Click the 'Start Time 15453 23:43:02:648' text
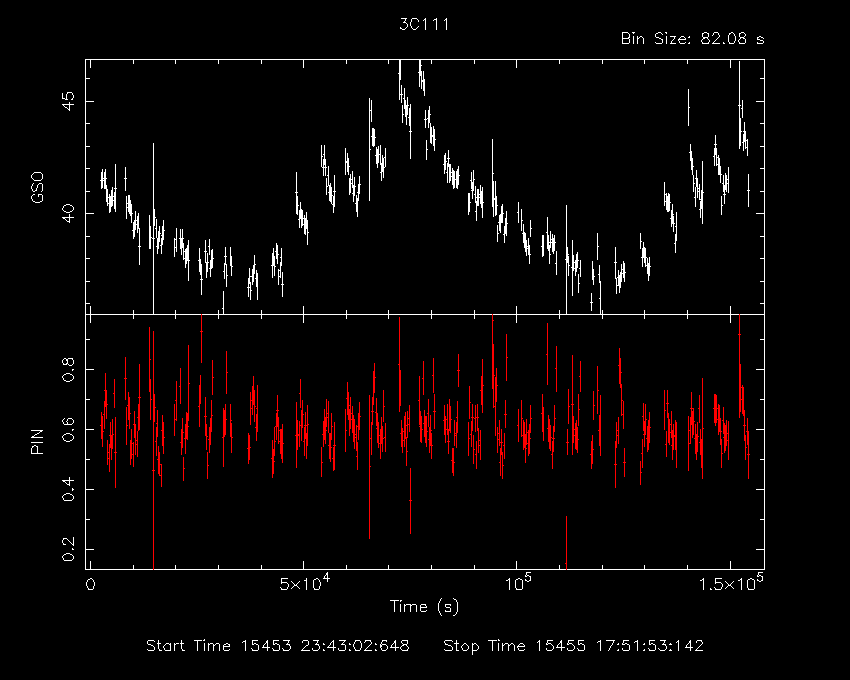Viewport: 850px width, 680px height. (x=278, y=646)
